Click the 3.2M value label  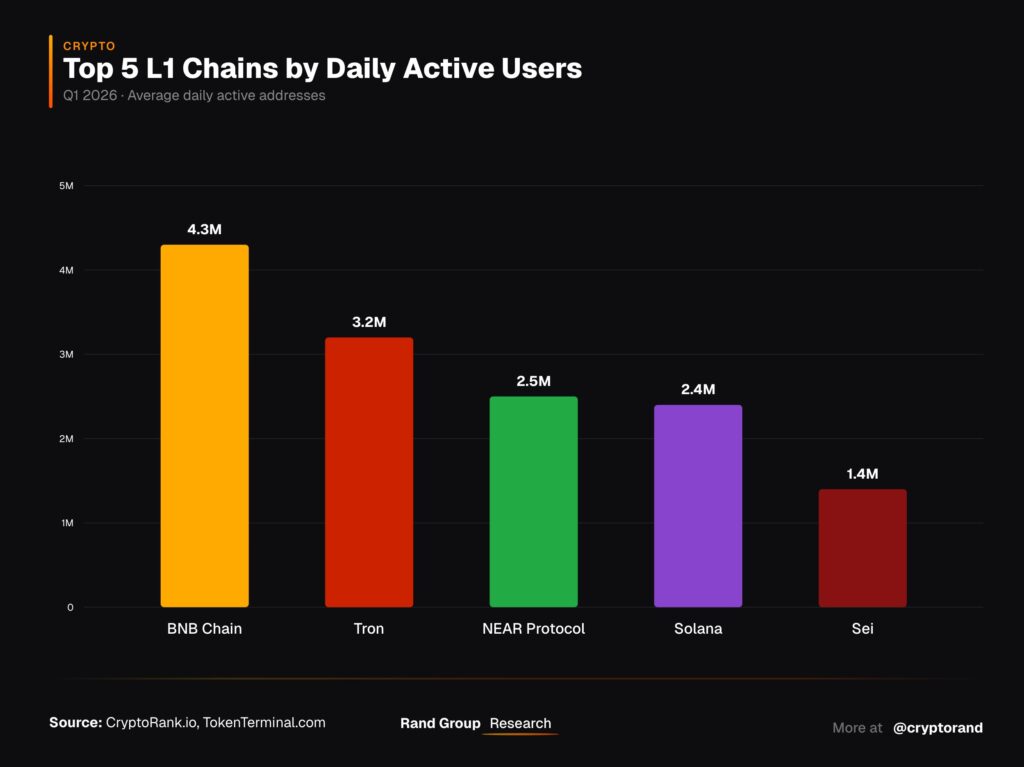(369, 322)
